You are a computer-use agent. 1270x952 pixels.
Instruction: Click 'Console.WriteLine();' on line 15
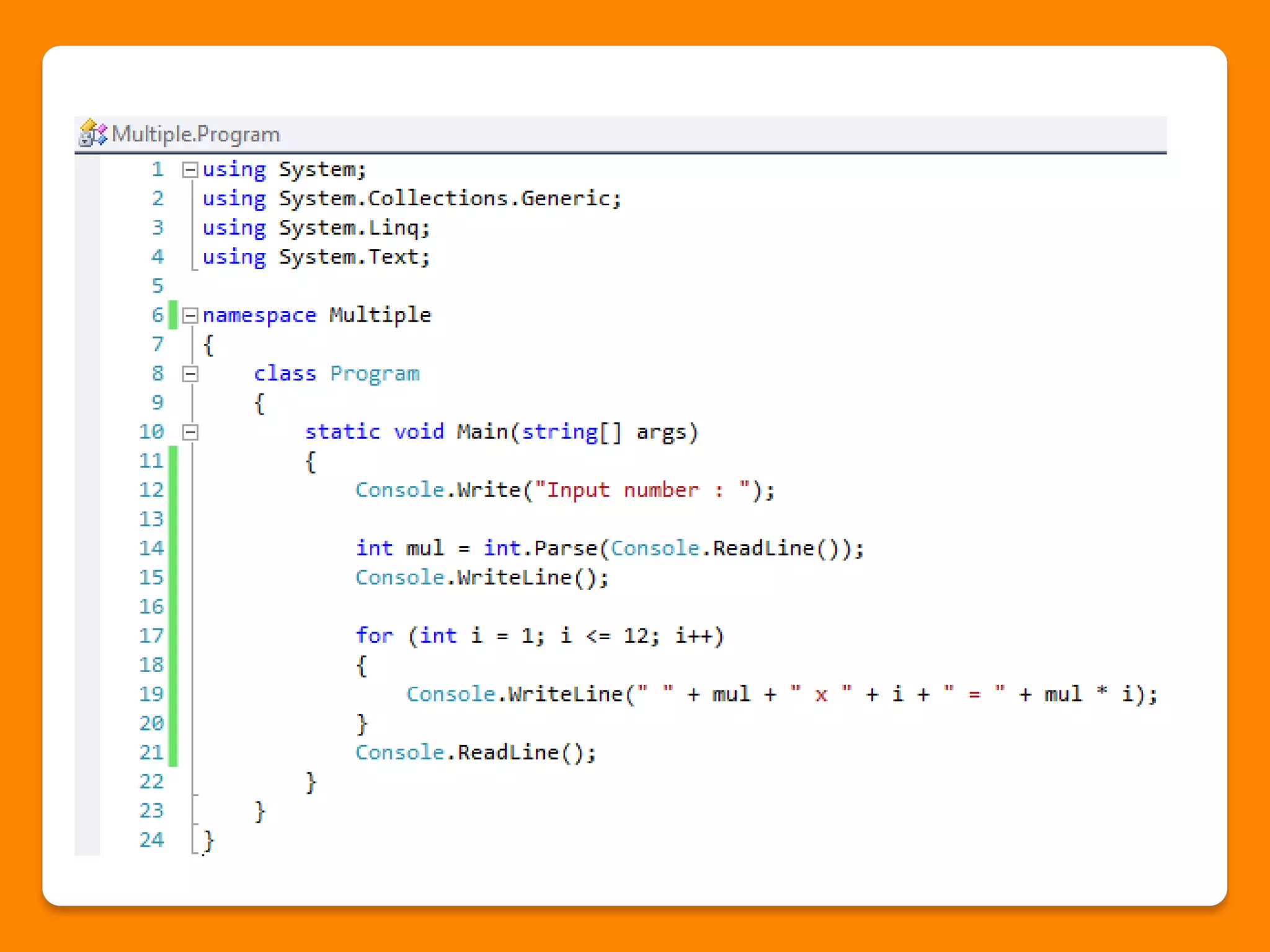tap(482, 578)
